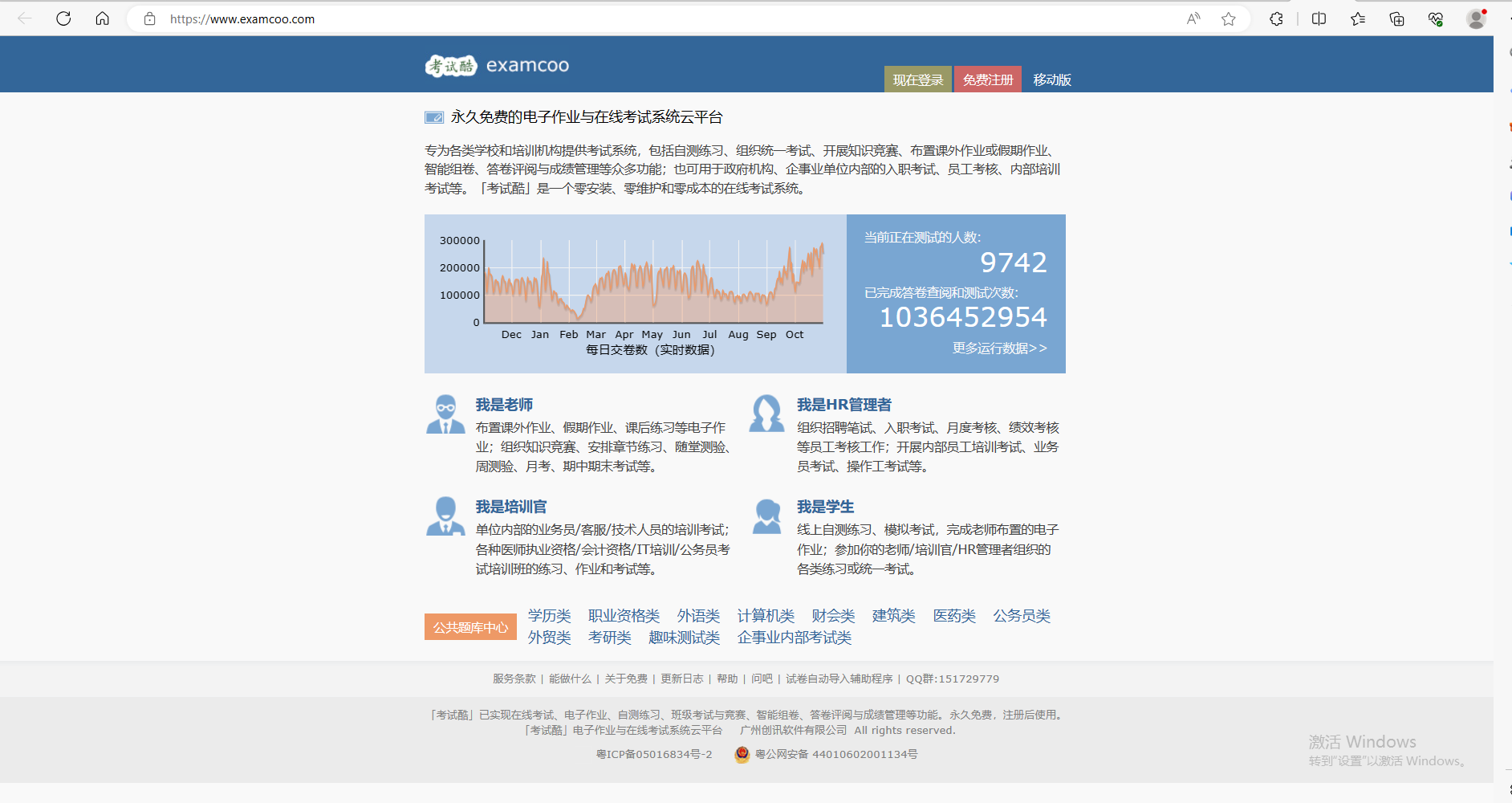Screen dimensions: 1512x803
Task: Select the 考研类 category
Action: pyautogui.click(x=610, y=638)
